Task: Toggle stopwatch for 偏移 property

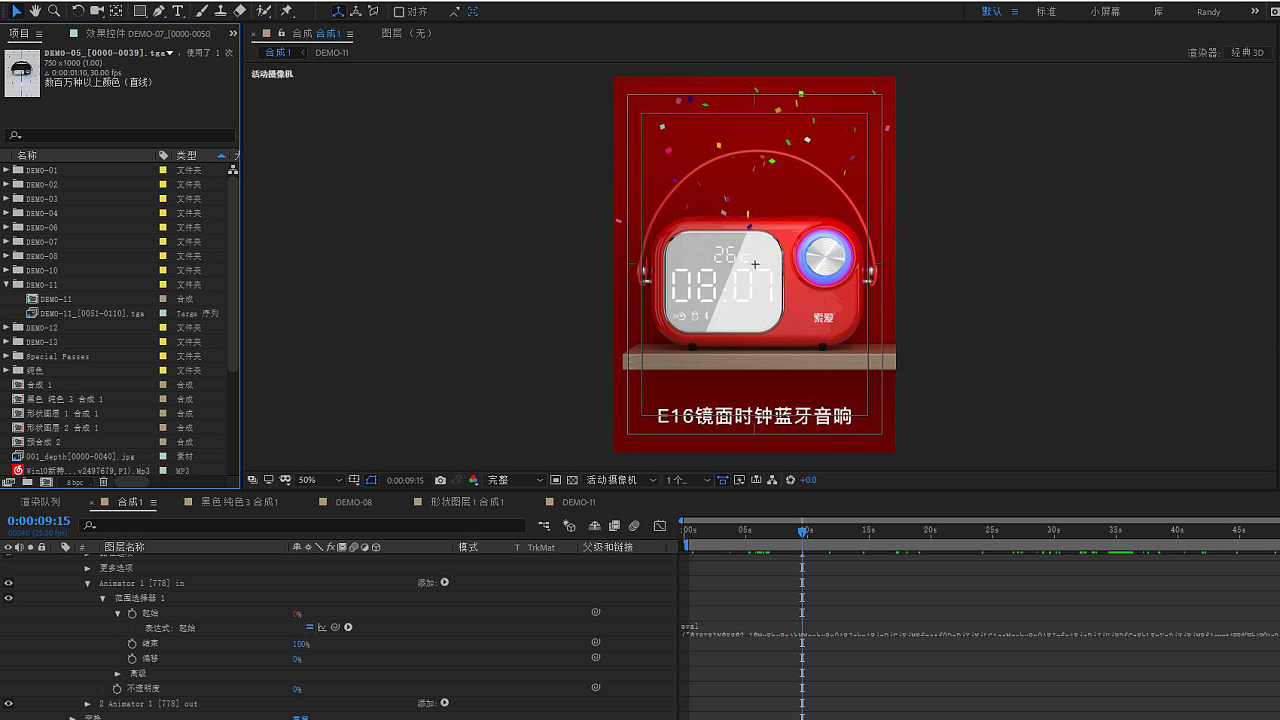Action: point(131,658)
